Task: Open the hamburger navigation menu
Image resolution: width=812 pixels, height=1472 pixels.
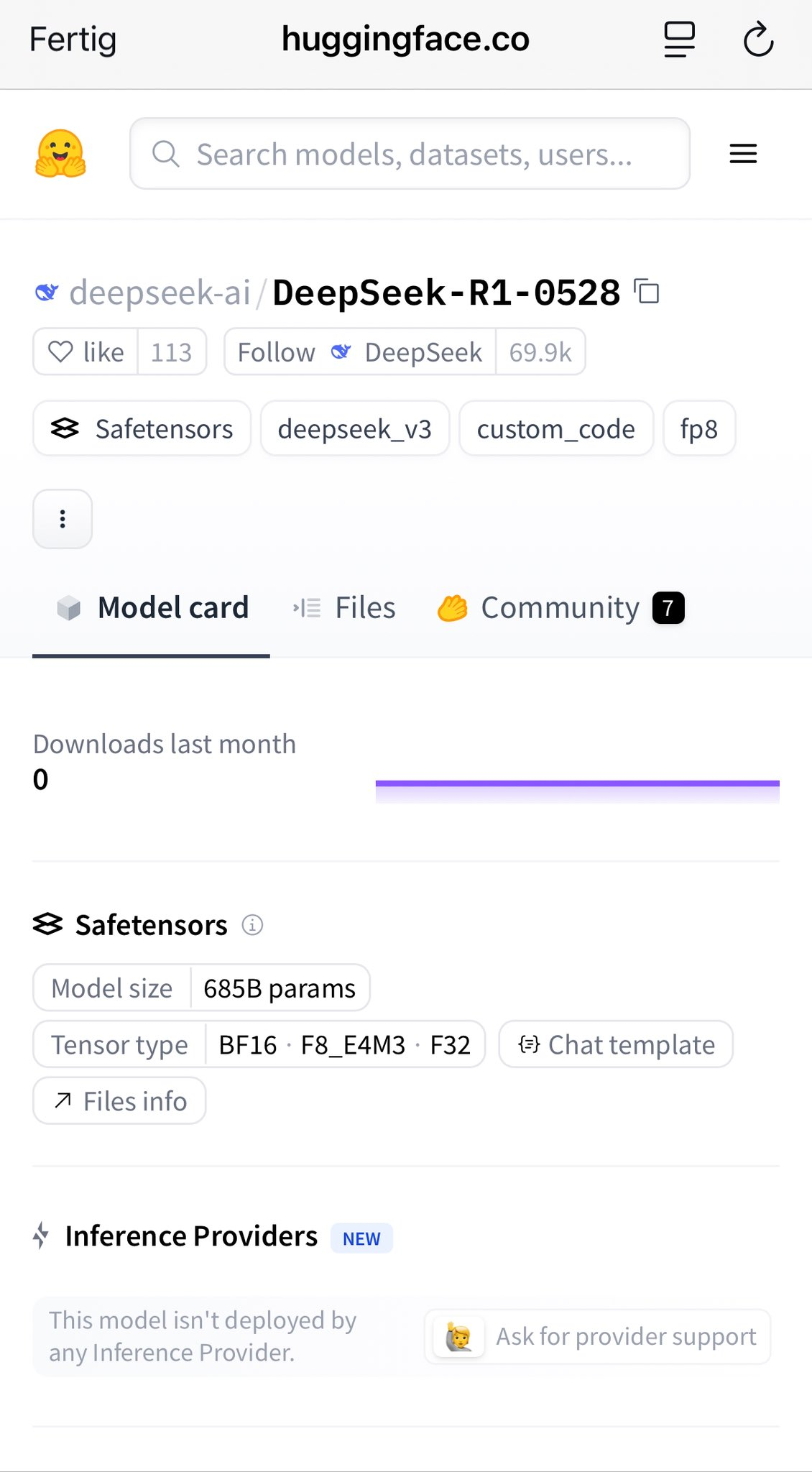Action: tap(743, 154)
